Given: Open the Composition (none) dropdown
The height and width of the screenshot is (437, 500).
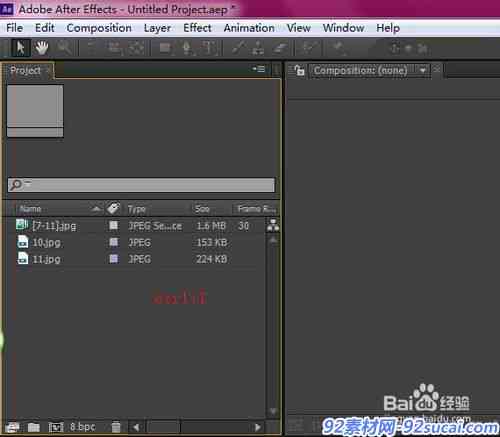Looking at the screenshot, I should point(370,71).
